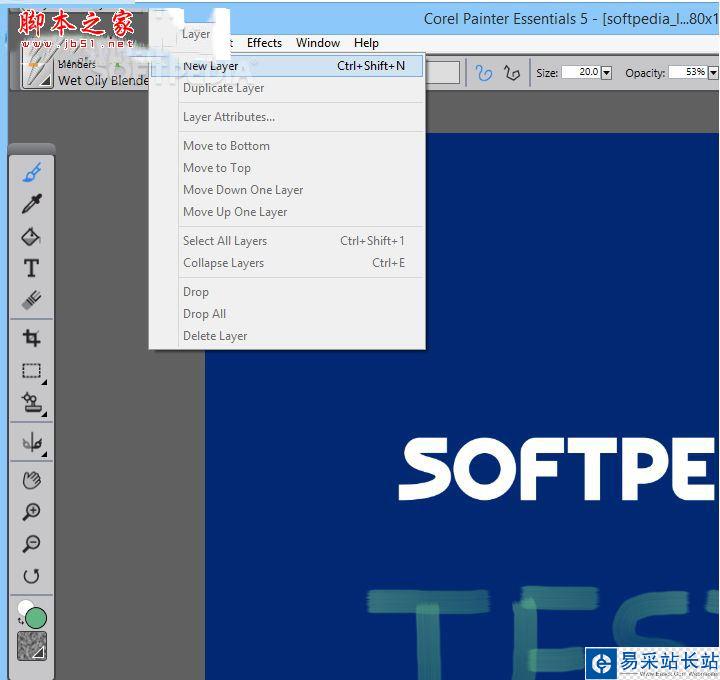Select the Brush tool in toolbox

(32, 172)
